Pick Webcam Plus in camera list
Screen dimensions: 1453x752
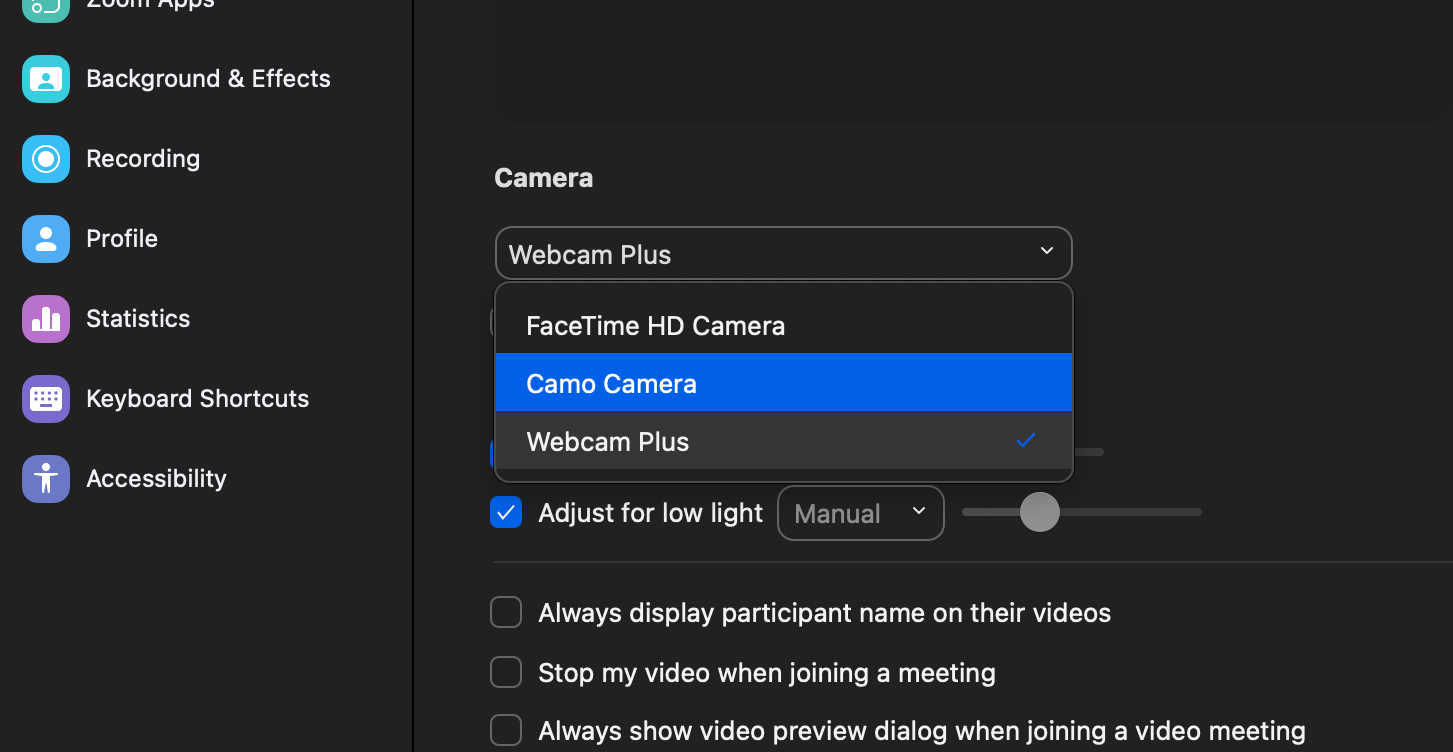608,442
